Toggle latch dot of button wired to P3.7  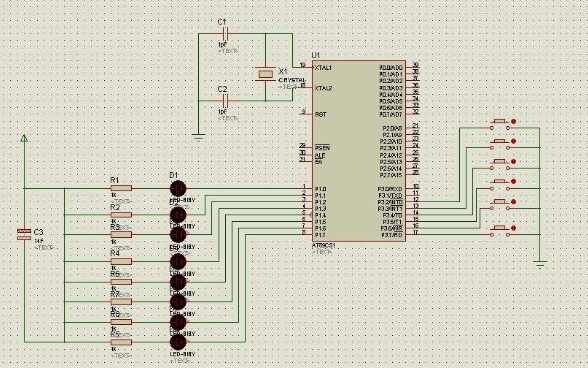(513, 228)
